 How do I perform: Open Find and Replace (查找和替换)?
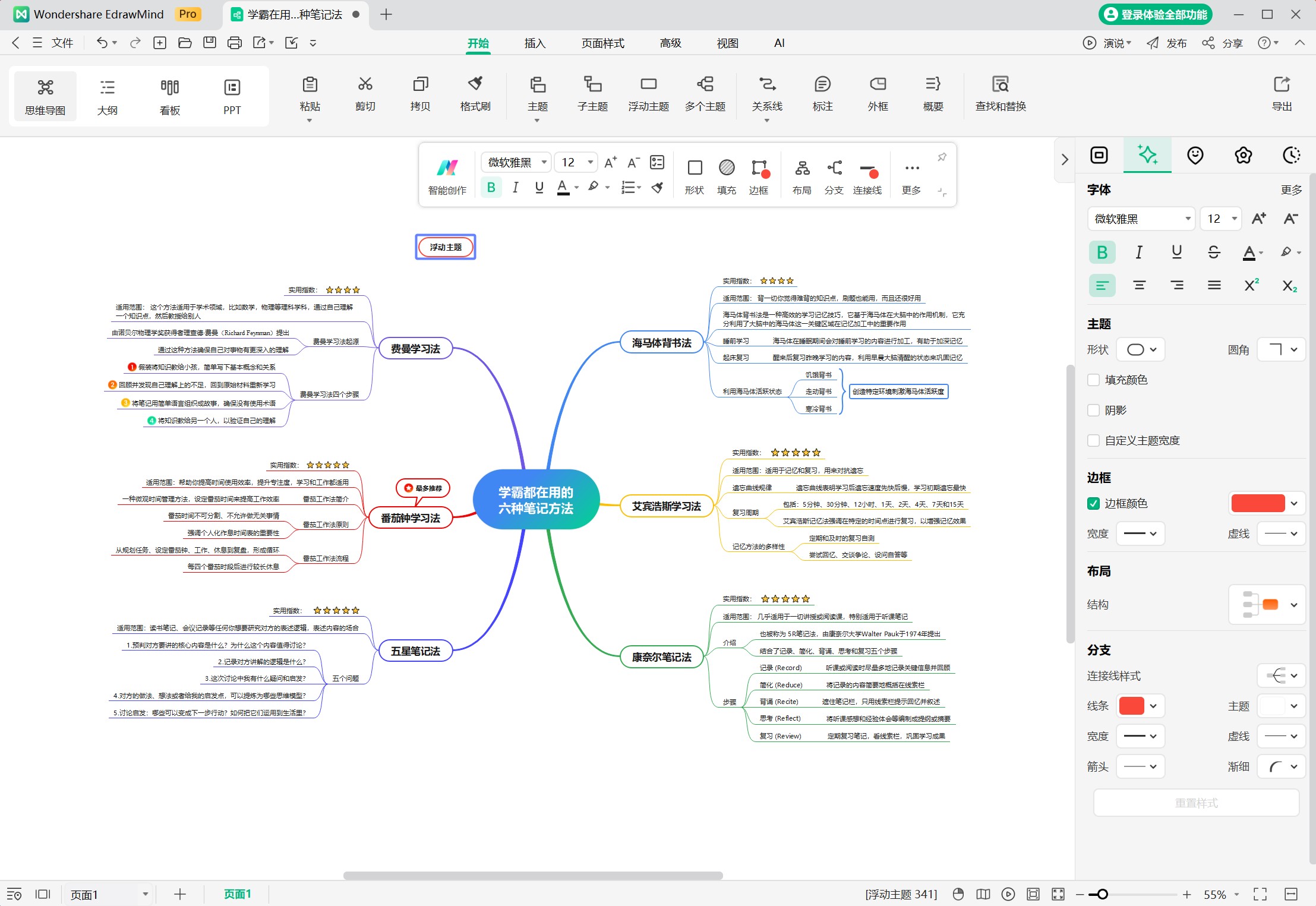pos(1001,94)
